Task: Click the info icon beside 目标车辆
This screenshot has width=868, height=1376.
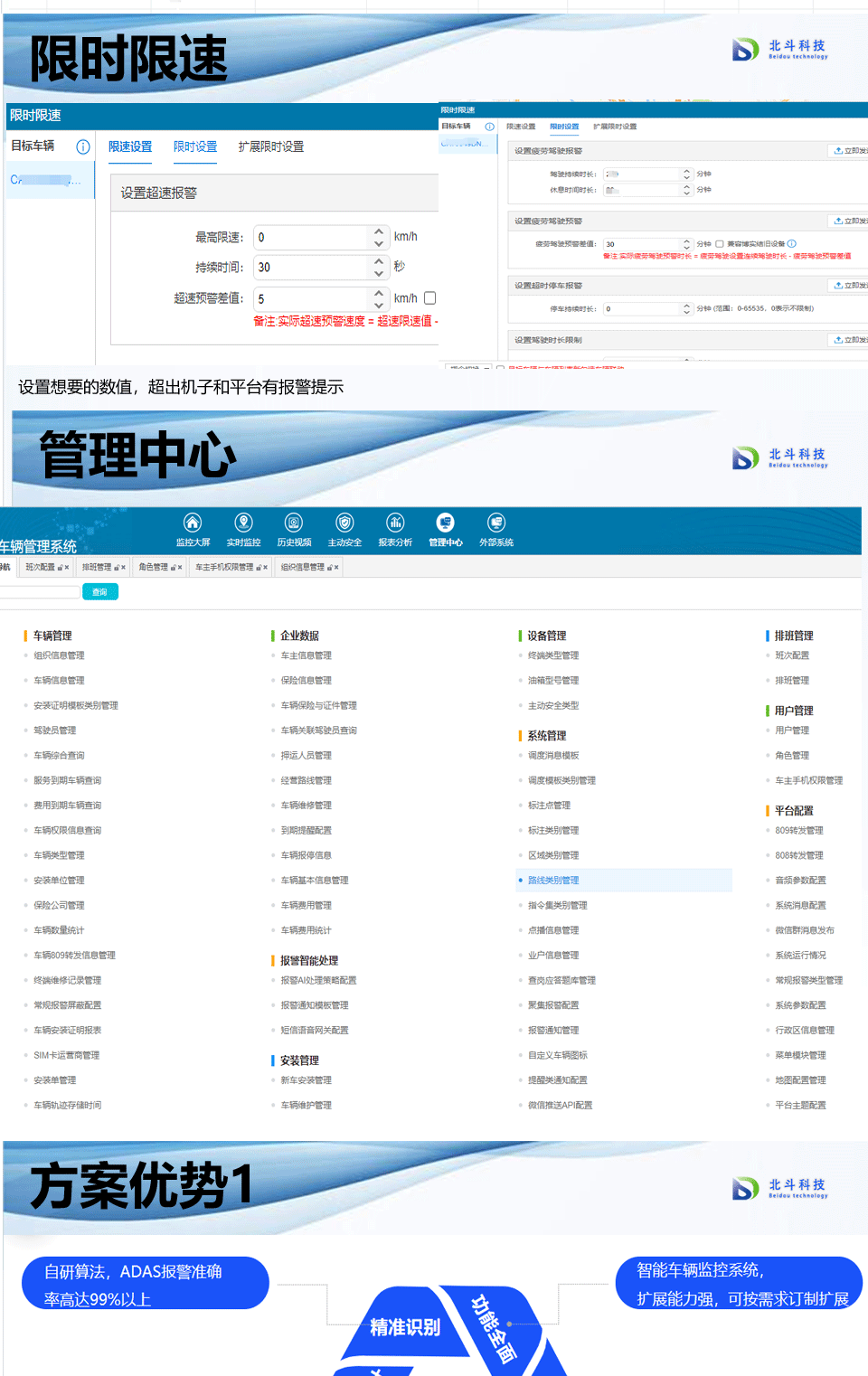Action: (83, 146)
